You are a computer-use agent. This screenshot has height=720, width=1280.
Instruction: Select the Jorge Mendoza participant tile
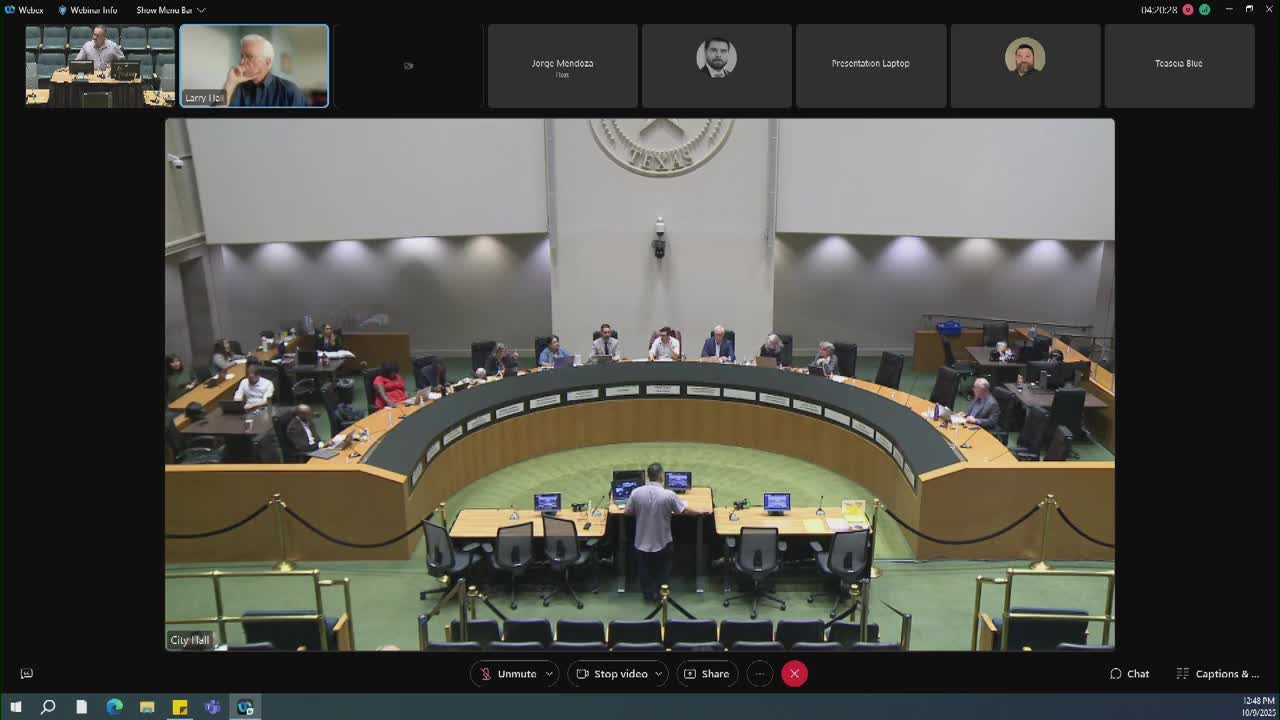coord(562,66)
